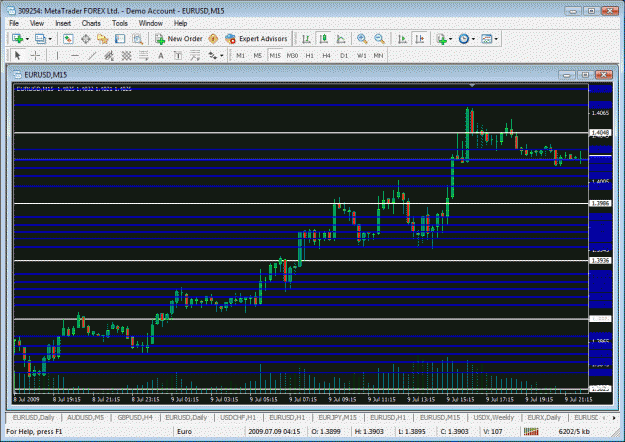The height and width of the screenshot is (442, 625).
Task: Toggle the Navigator panel icon
Action: coord(103,39)
